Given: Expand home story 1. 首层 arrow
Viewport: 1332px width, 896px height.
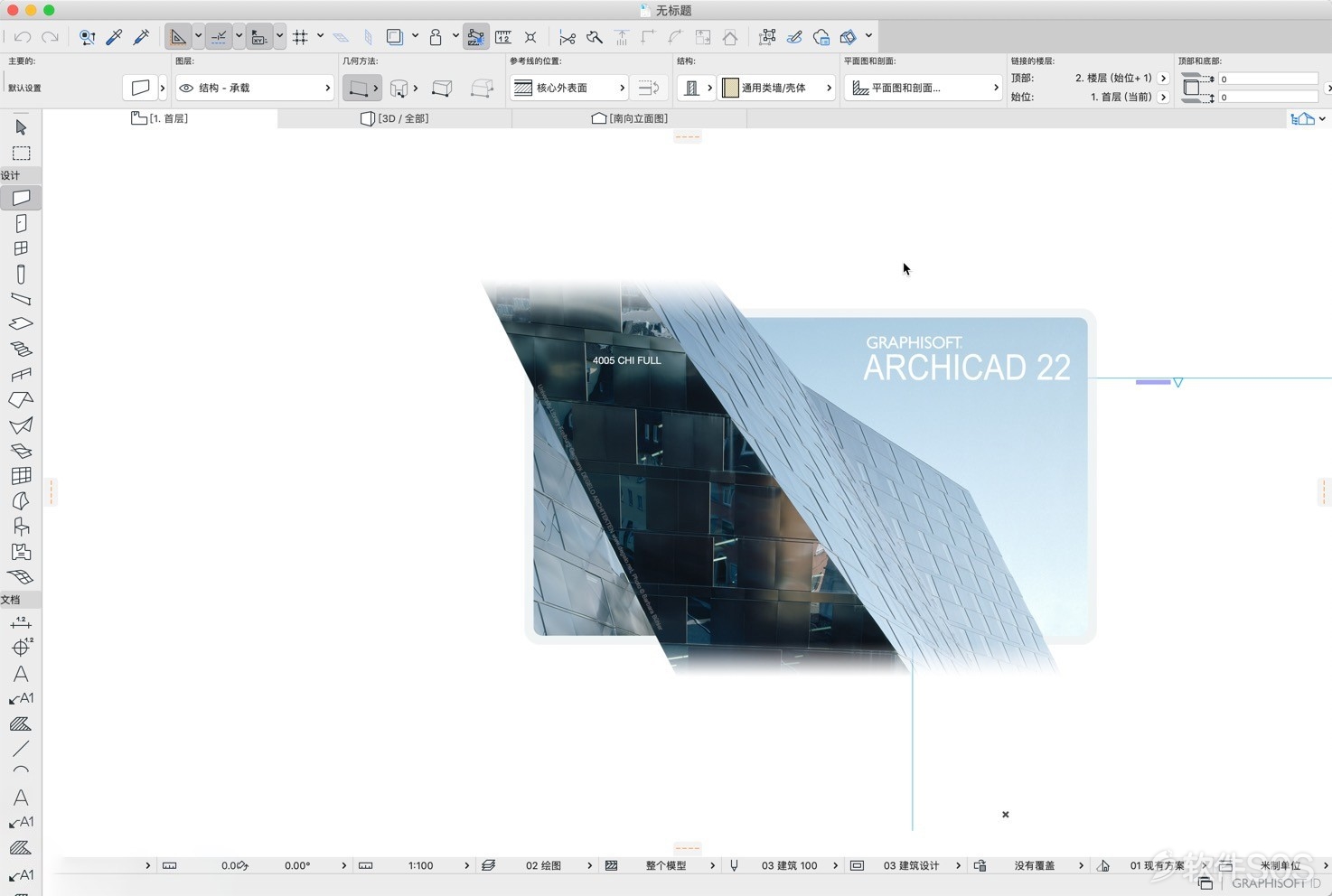Looking at the screenshot, I should [x=1163, y=97].
